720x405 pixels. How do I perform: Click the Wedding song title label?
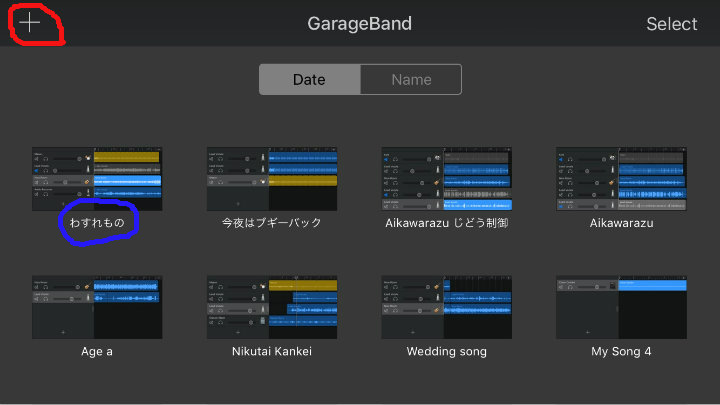pos(446,352)
